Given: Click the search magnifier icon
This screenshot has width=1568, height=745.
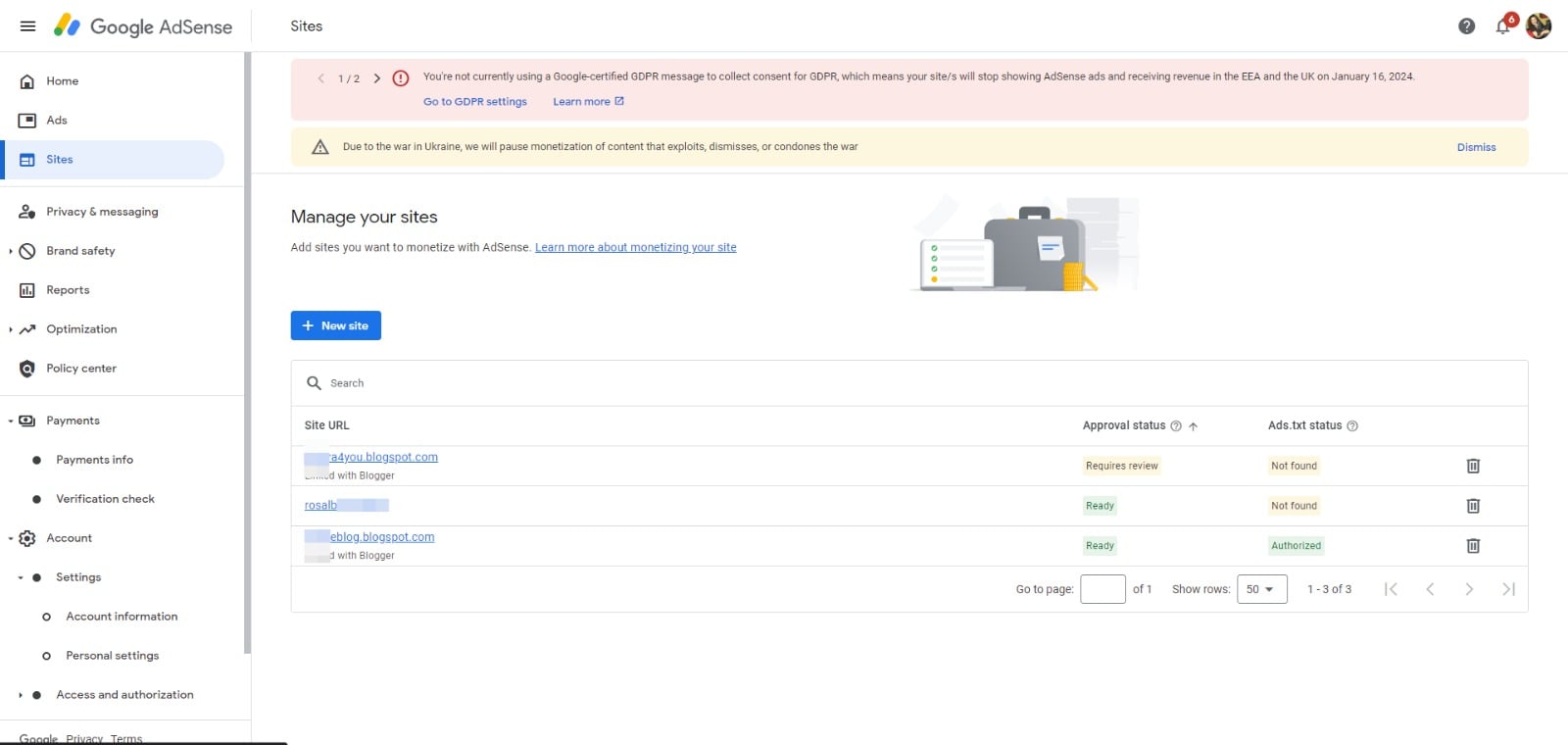Looking at the screenshot, I should 314,383.
